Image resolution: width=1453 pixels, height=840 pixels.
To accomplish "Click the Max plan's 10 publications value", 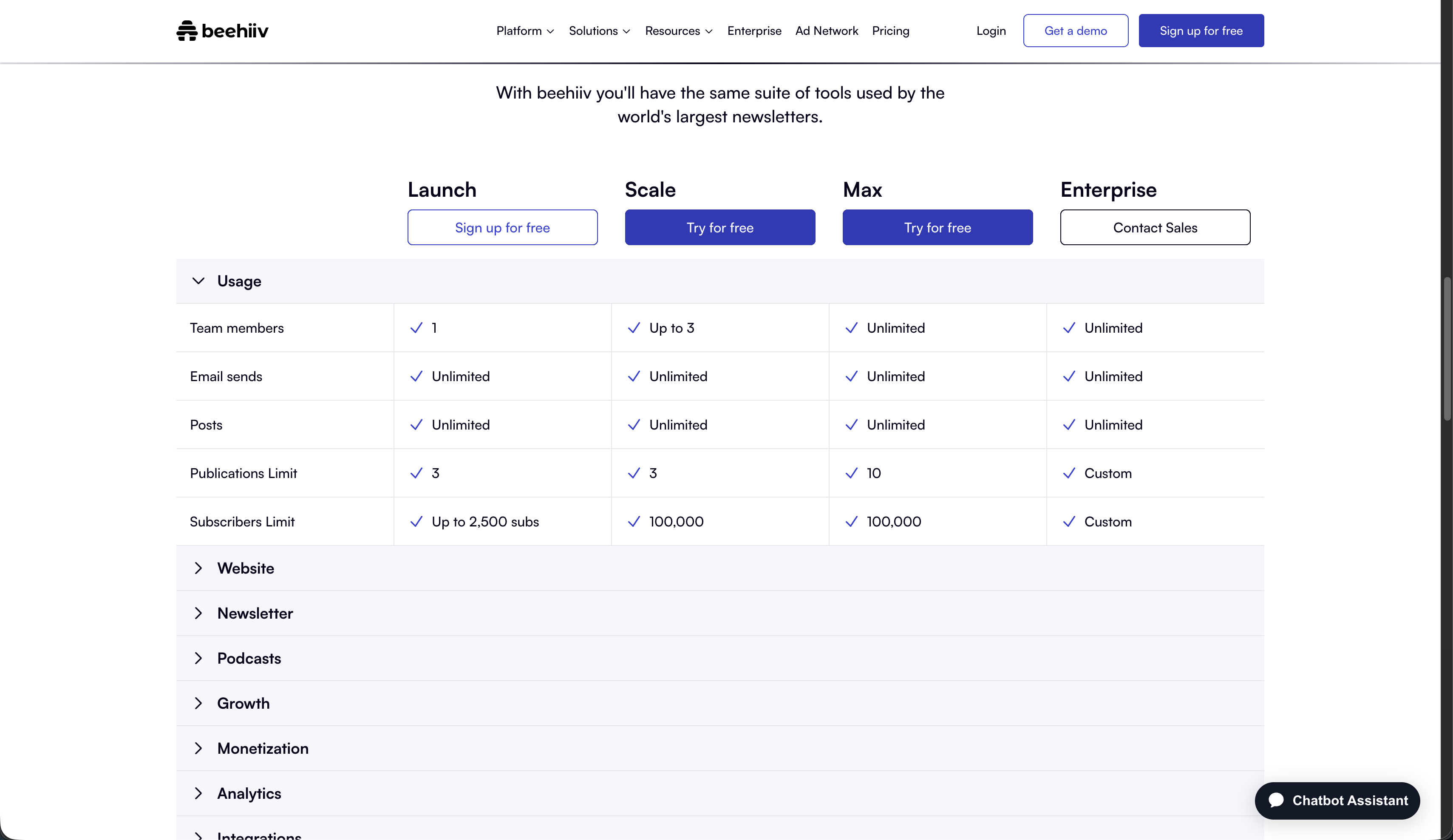I will [873, 473].
